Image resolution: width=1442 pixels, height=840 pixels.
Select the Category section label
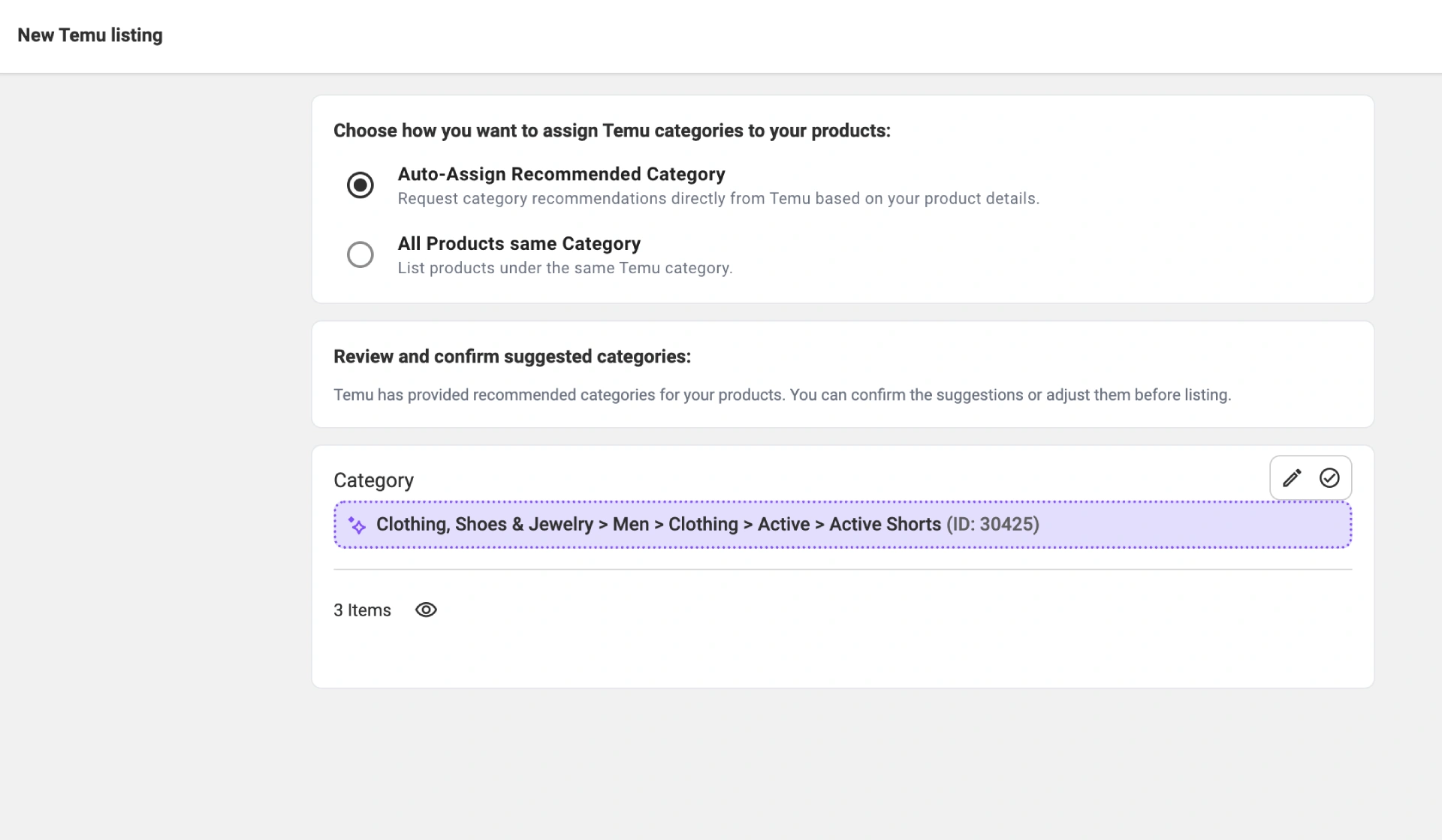373,480
